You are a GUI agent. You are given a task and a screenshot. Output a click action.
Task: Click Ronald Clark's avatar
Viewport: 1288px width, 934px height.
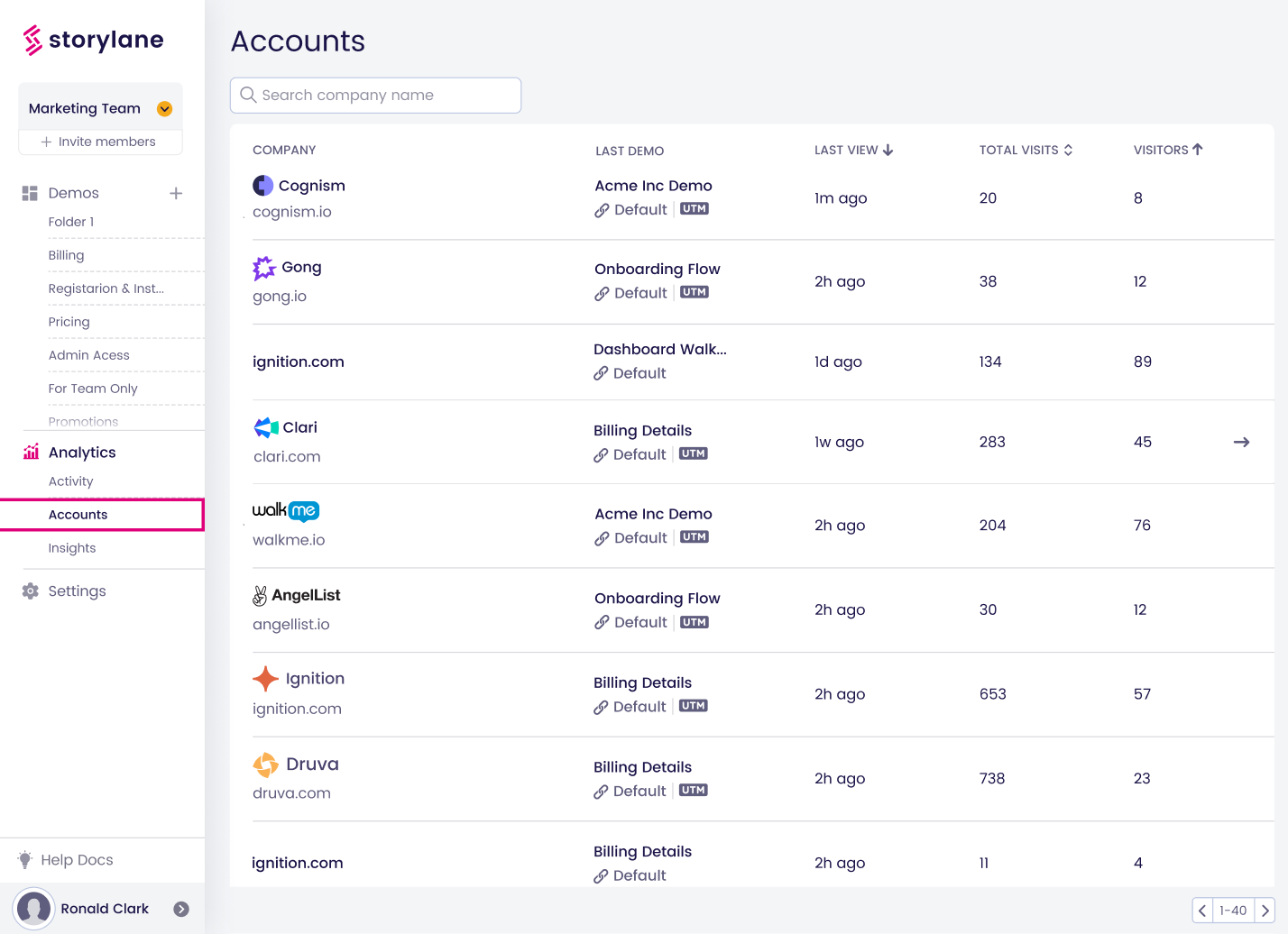tap(34, 909)
